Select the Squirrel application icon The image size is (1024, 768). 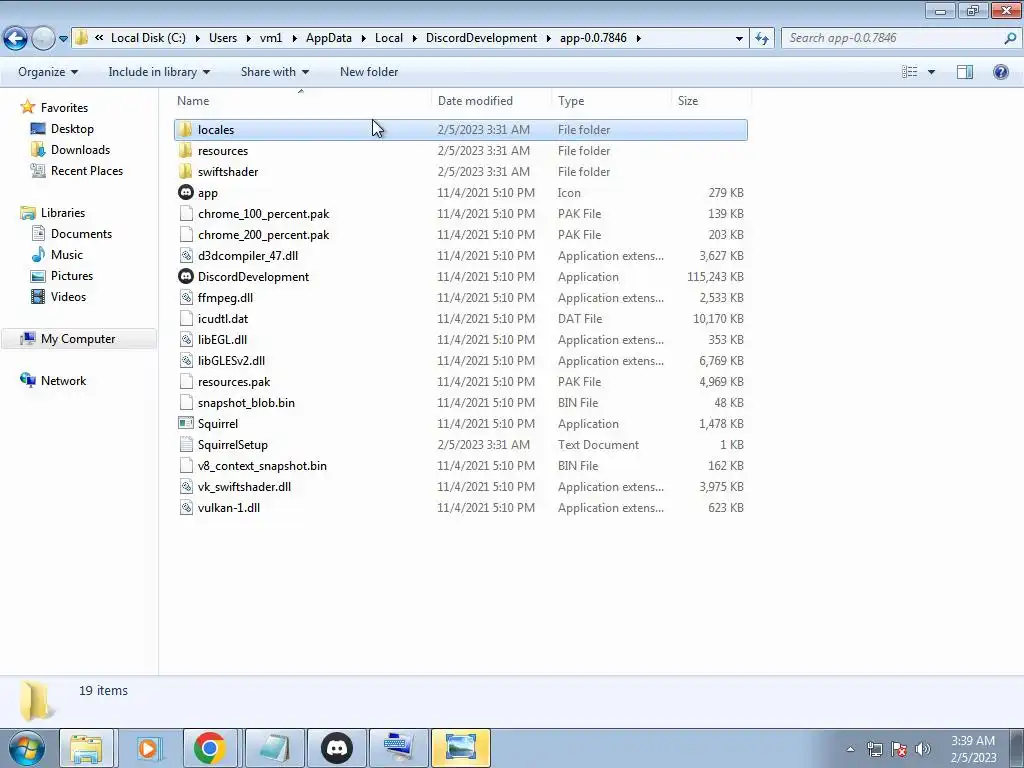point(186,423)
